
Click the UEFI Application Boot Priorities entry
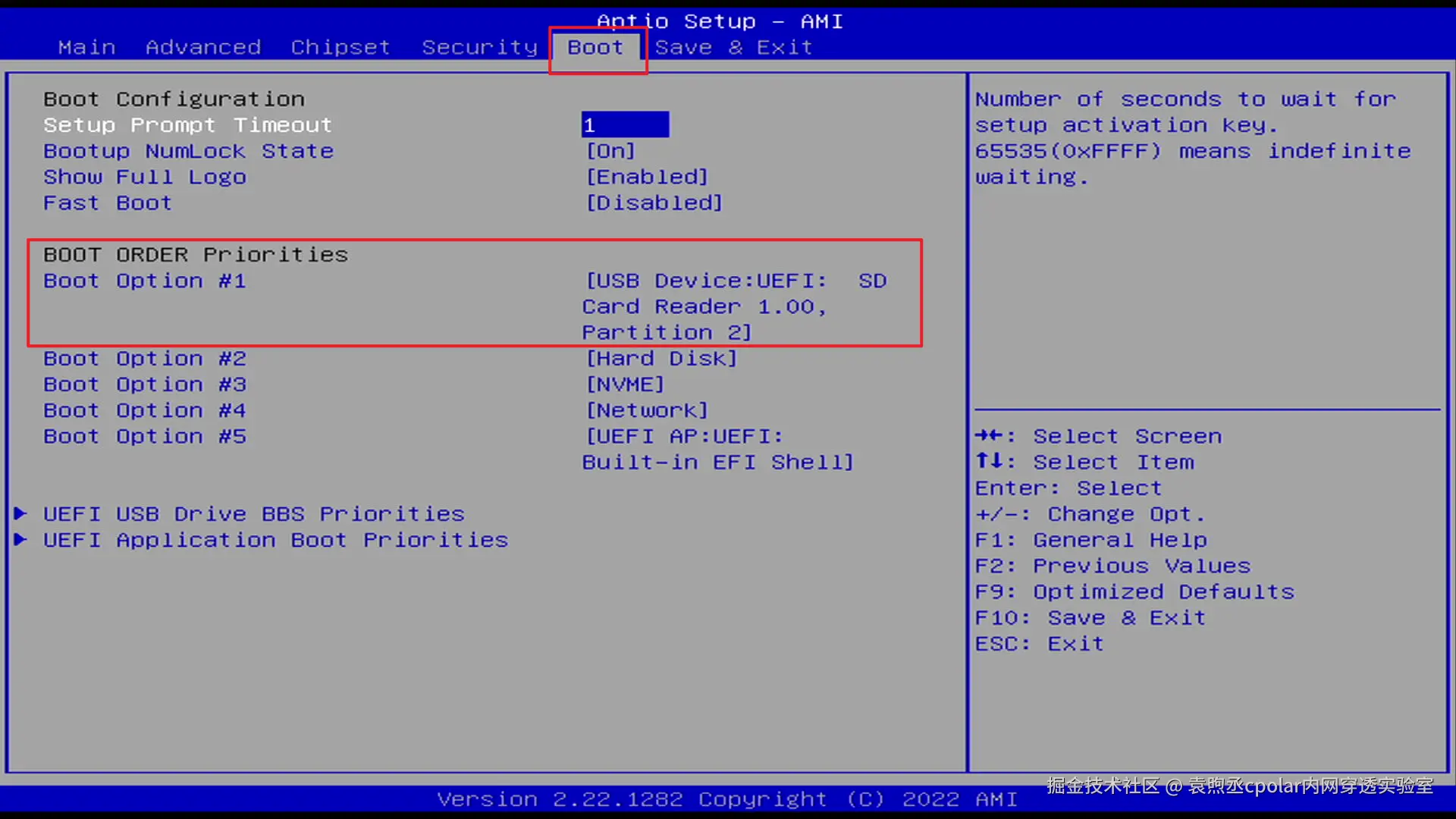(x=275, y=539)
